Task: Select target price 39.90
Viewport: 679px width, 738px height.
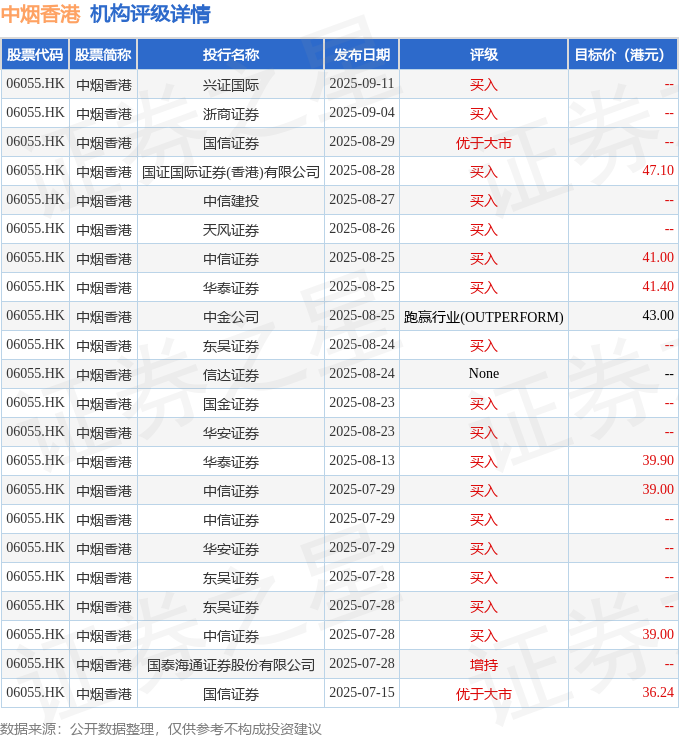Action: pos(658,461)
